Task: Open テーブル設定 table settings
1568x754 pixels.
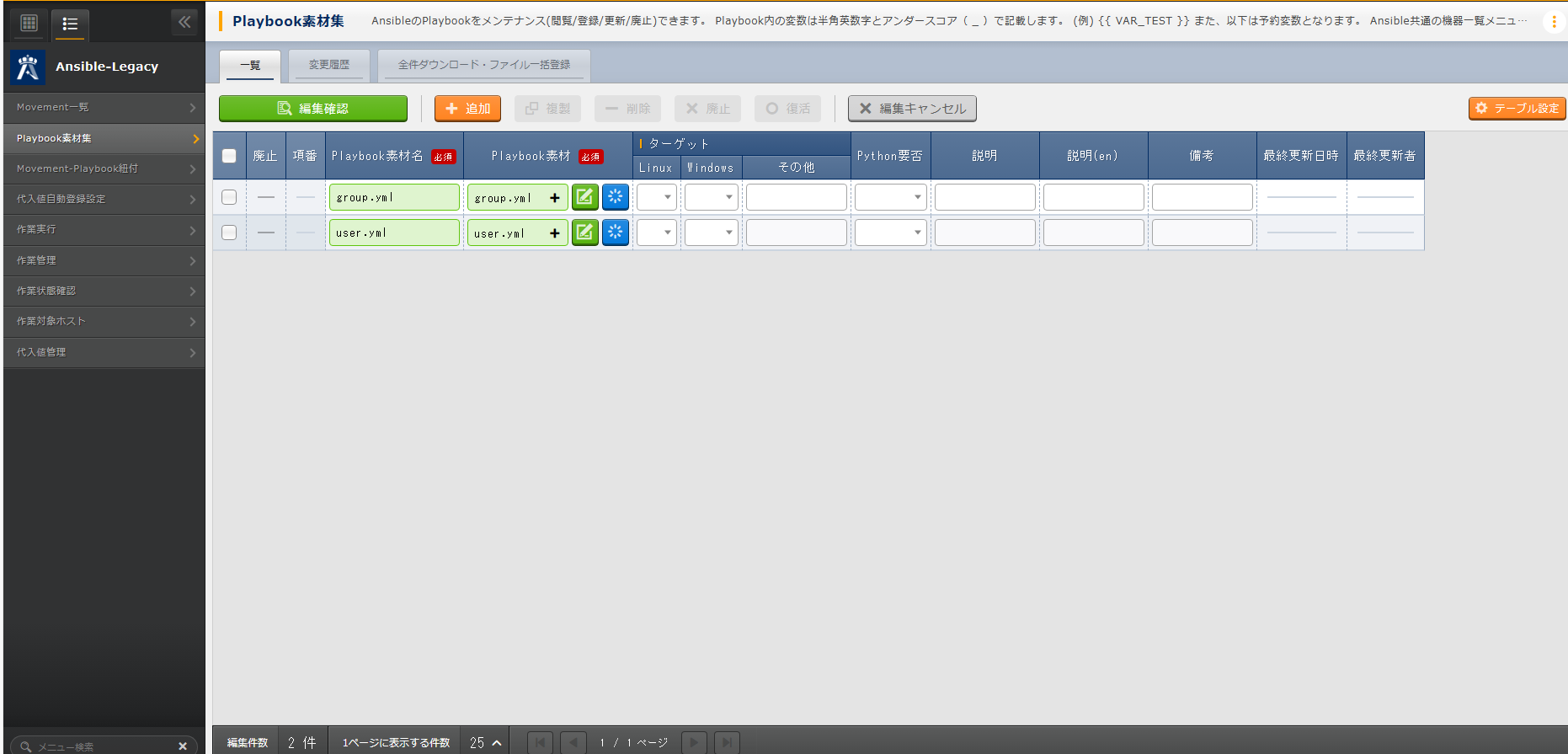Action: (1517, 109)
